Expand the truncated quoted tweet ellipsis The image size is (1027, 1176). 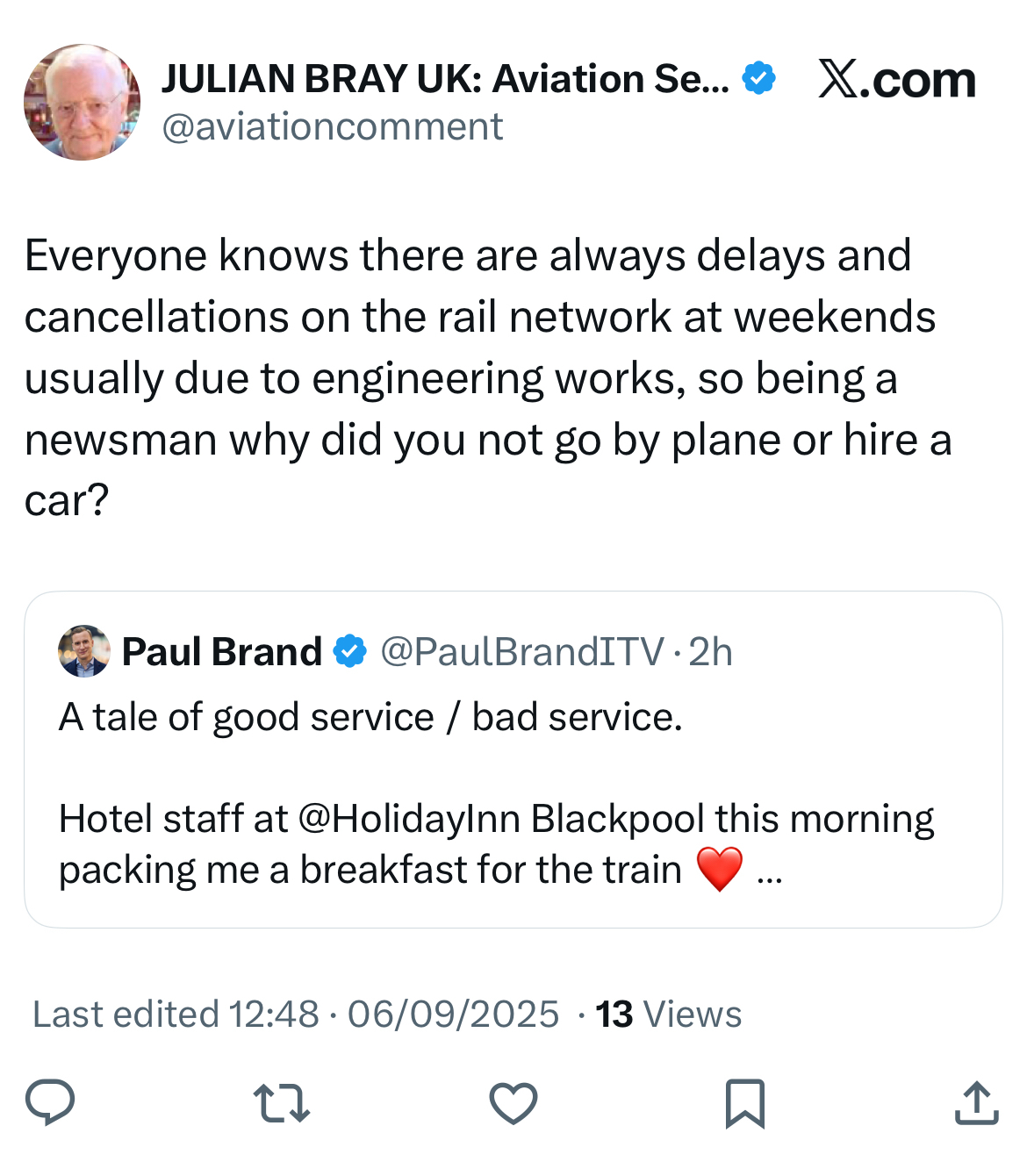pos(769,871)
